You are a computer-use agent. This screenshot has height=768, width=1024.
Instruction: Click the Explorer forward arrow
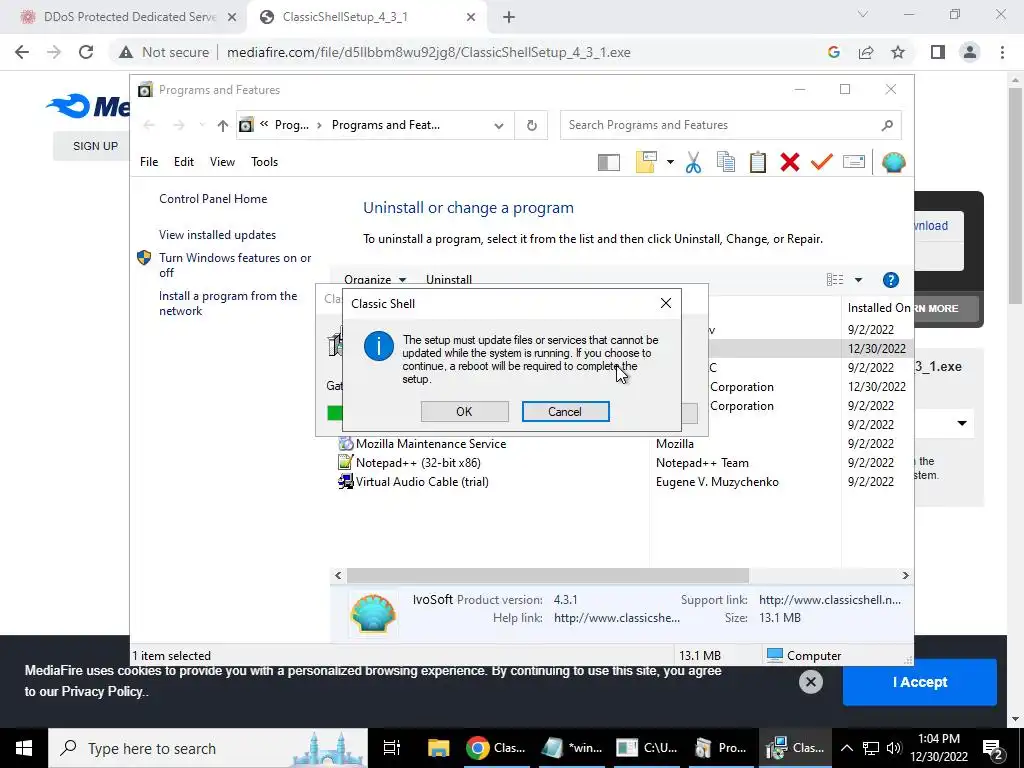179,125
